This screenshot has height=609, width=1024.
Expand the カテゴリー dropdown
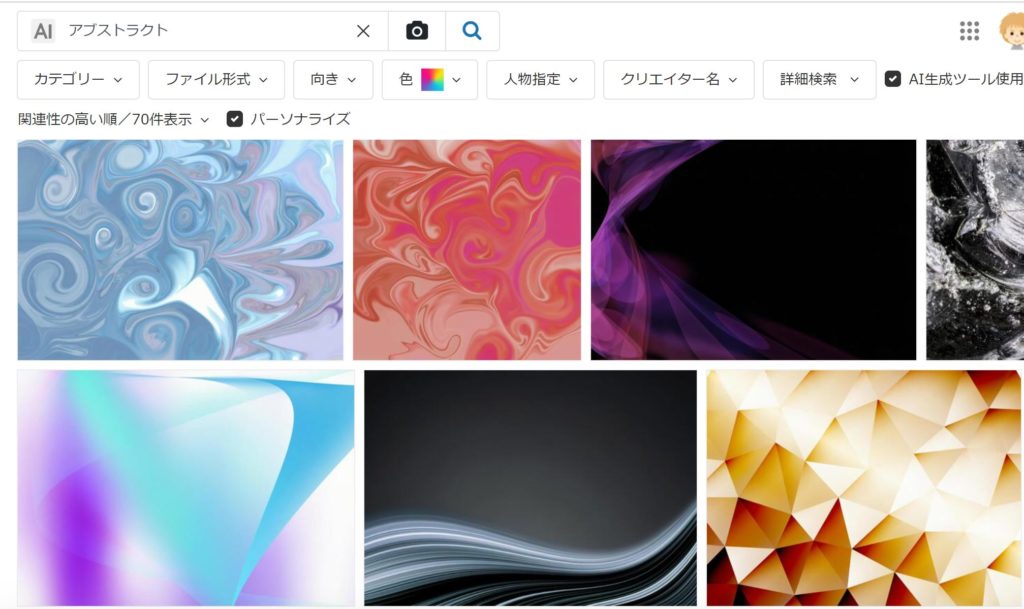point(78,79)
